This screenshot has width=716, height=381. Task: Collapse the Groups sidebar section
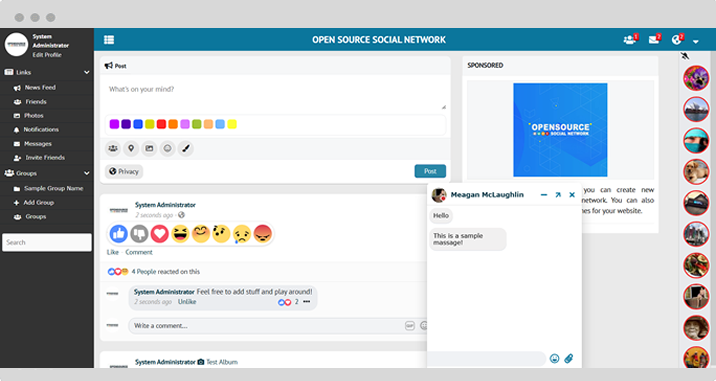coord(87,173)
